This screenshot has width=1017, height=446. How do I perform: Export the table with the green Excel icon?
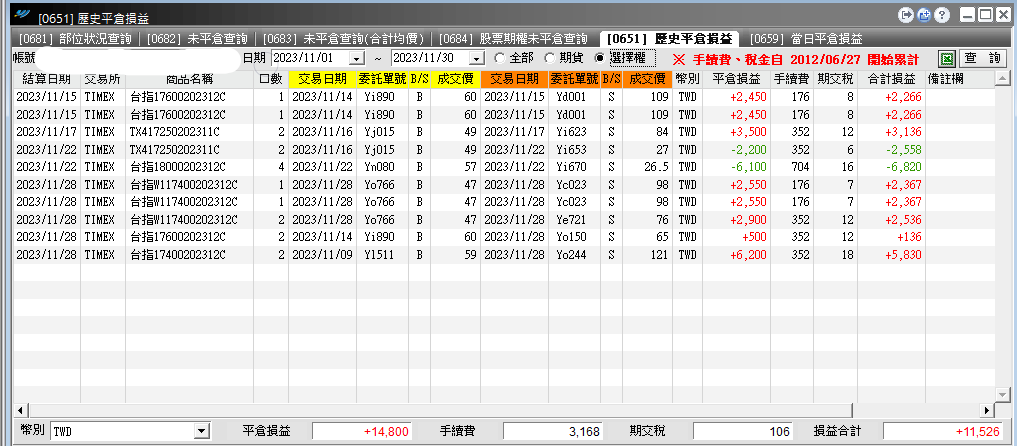pos(948,58)
